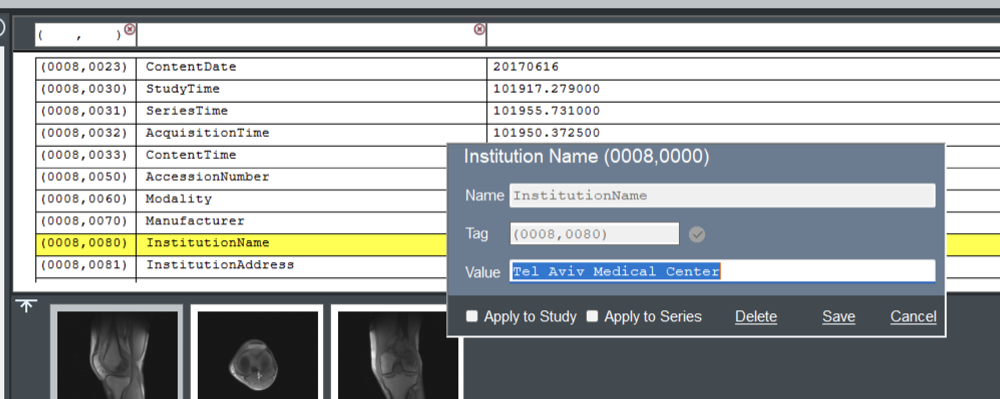Click the collapse thumbnails arrow icon

(26, 307)
